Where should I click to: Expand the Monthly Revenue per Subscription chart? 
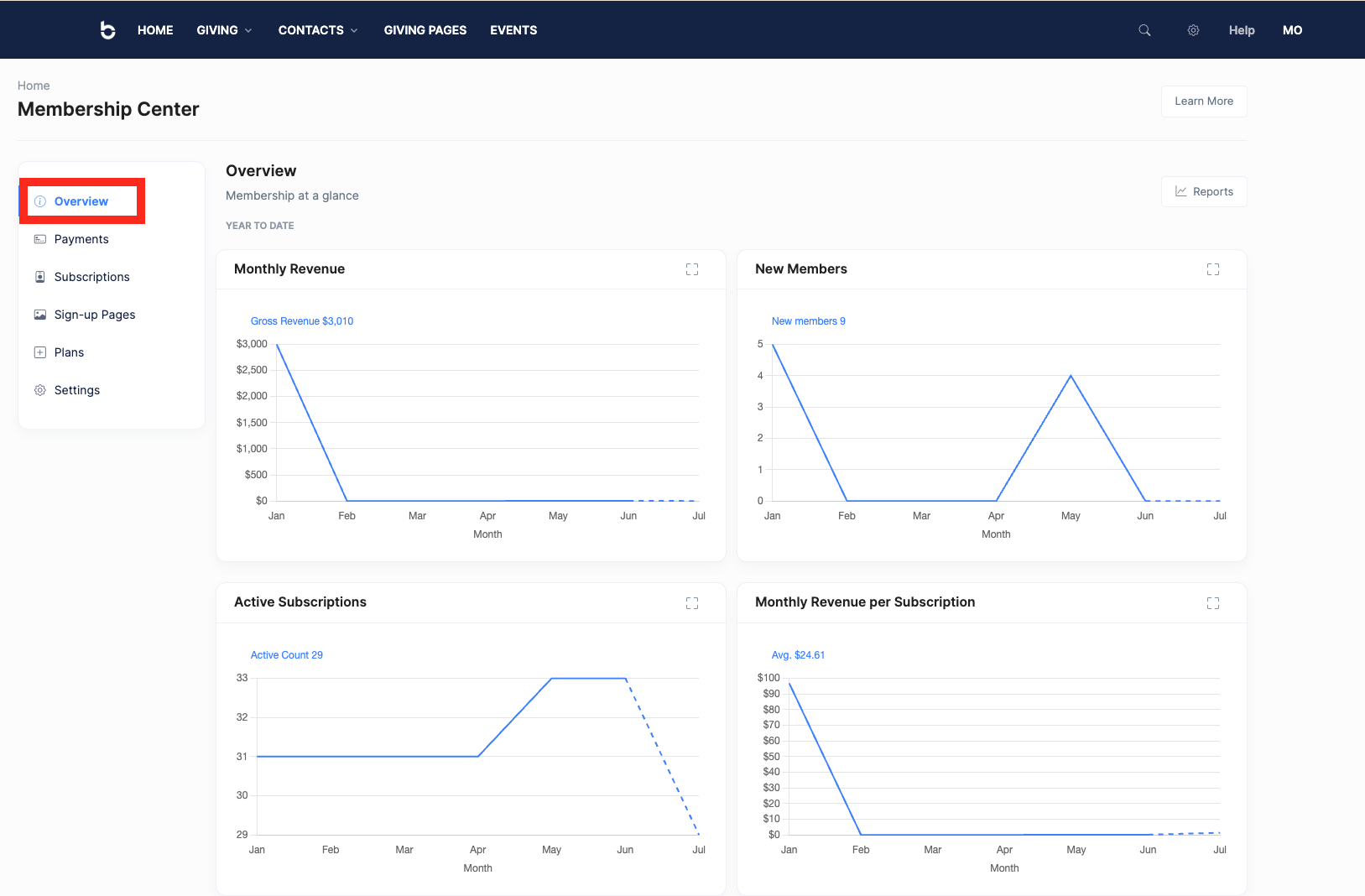click(1212, 603)
